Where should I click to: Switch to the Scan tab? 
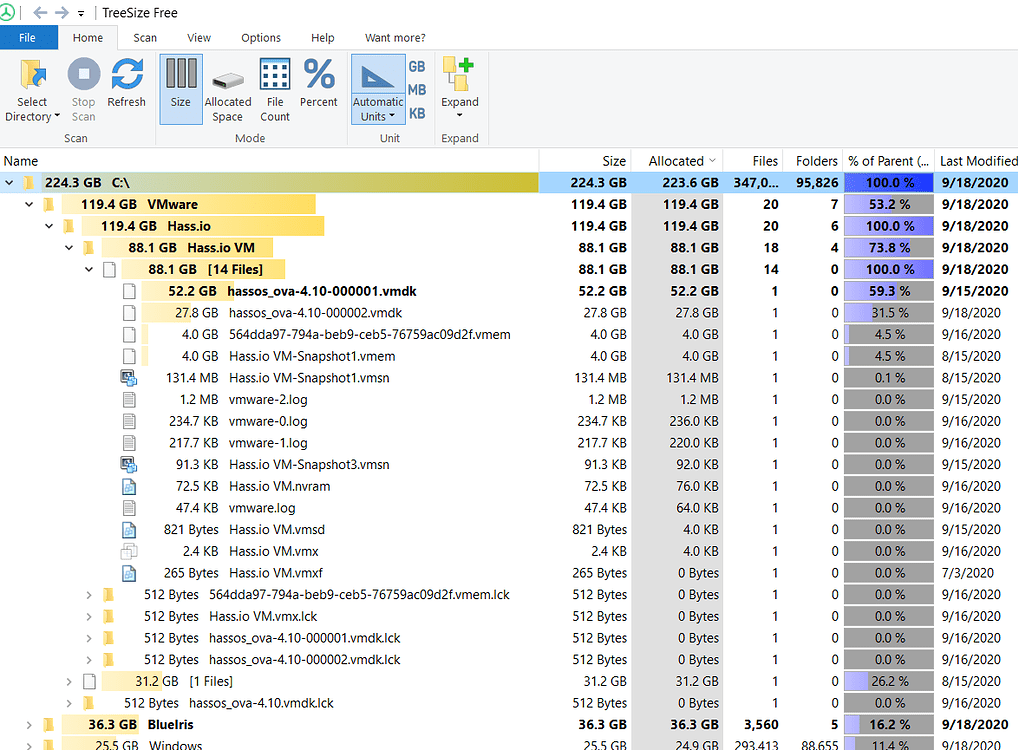point(144,37)
